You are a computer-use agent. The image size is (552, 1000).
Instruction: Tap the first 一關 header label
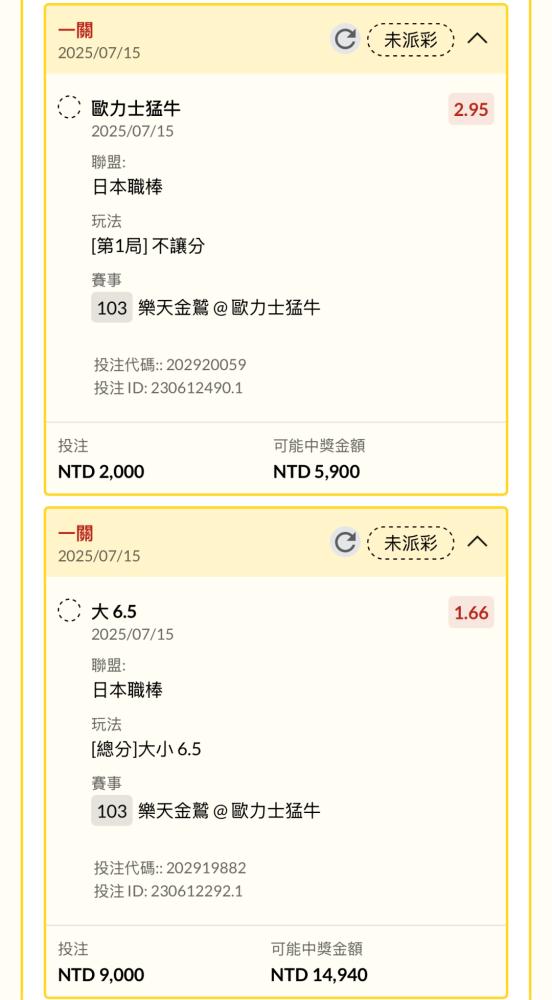point(76,30)
